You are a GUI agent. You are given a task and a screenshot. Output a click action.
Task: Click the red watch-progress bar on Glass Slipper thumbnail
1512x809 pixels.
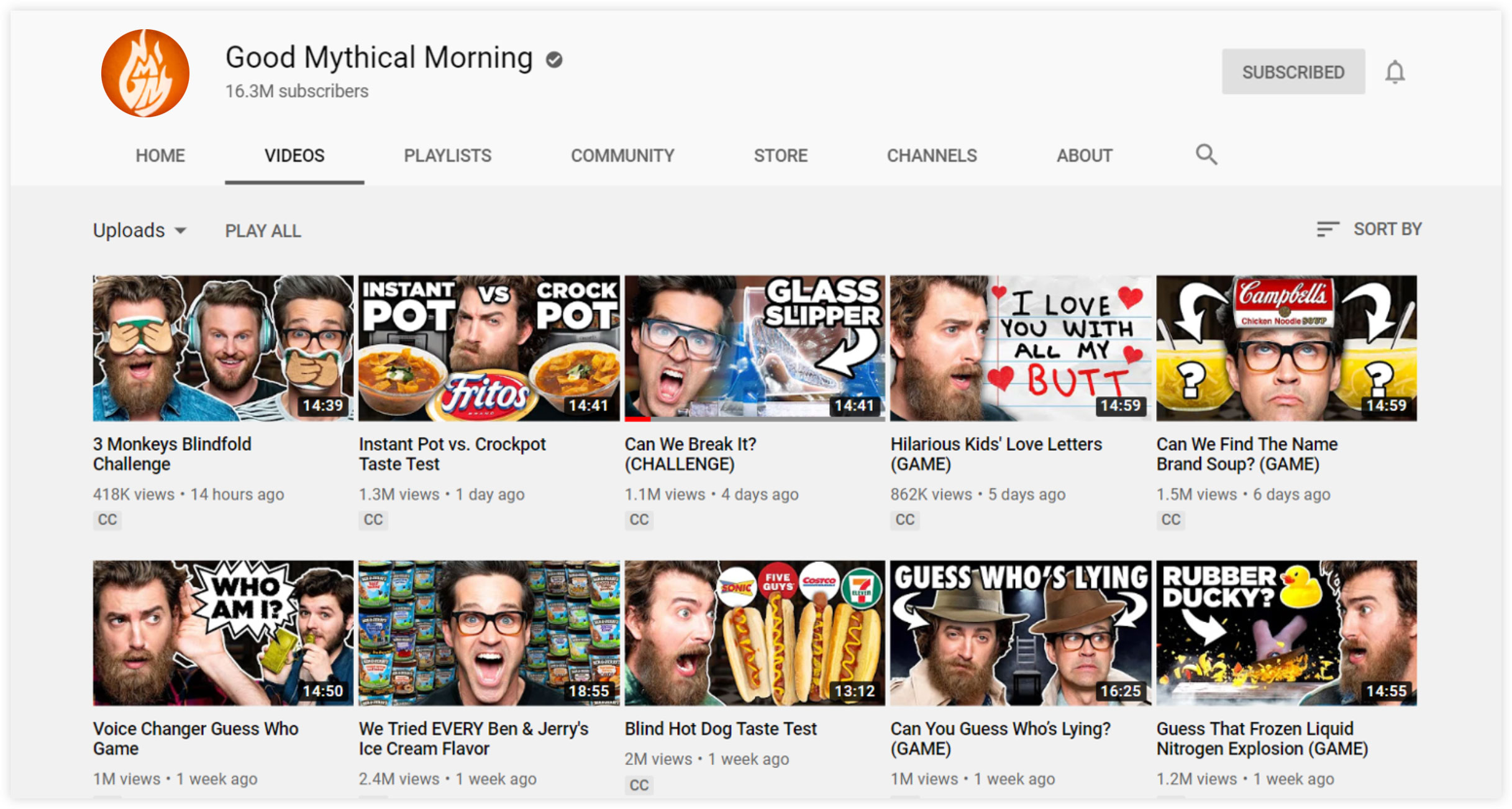pyautogui.click(x=637, y=419)
